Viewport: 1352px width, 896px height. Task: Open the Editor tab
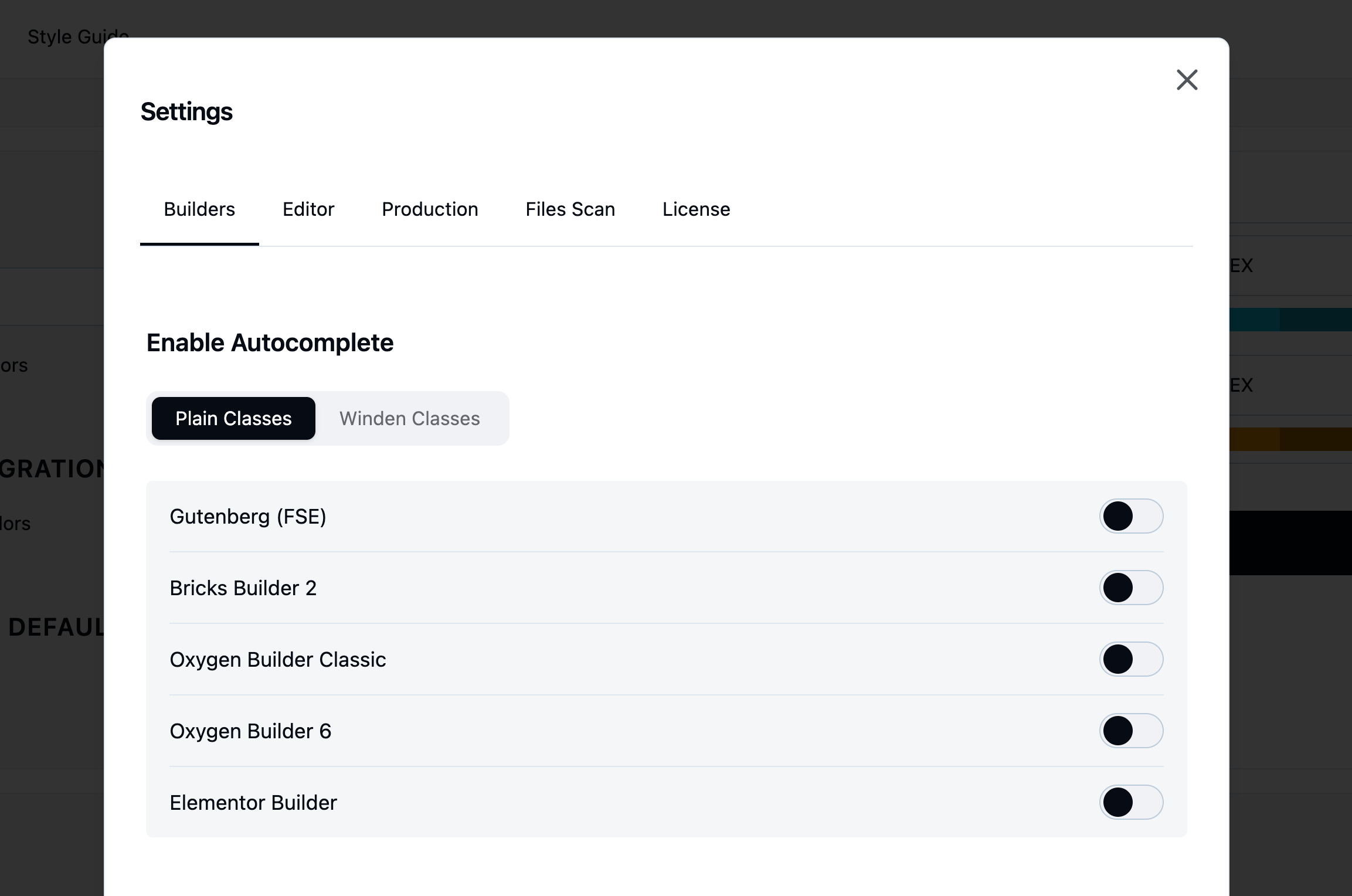(x=308, y=209)
